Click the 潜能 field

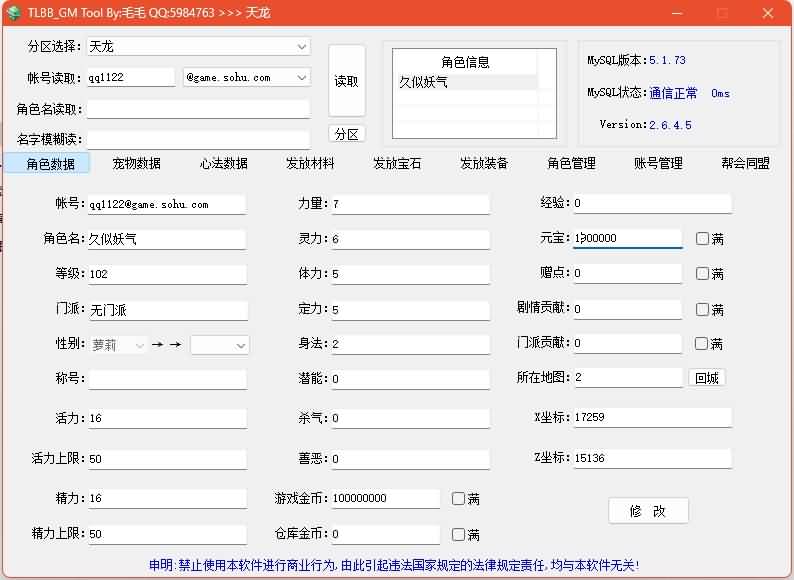coord(411,379)
